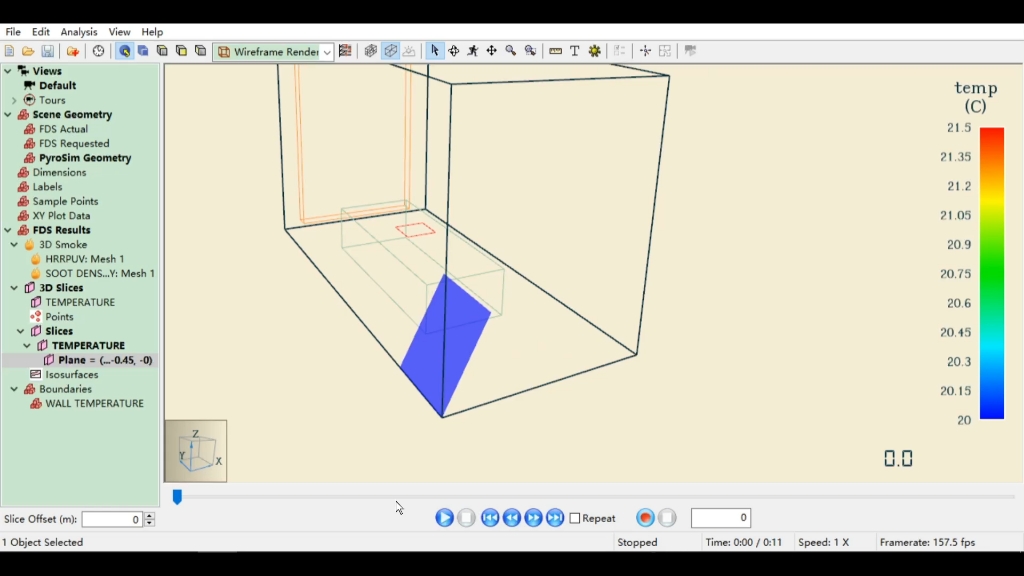1024x576 pixels.
Task: Start playback with the Play button
Action: click(x=444, y=518)
